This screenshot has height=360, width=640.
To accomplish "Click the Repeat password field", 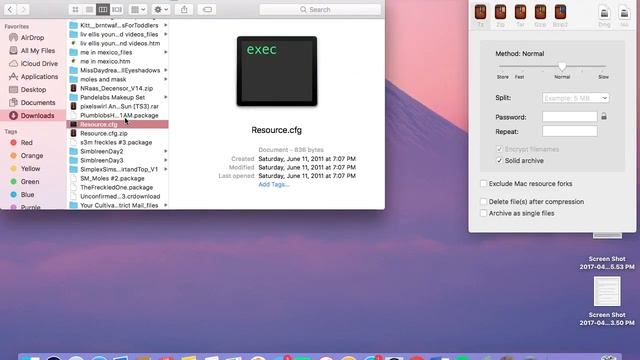I will [x=570, y=131].
